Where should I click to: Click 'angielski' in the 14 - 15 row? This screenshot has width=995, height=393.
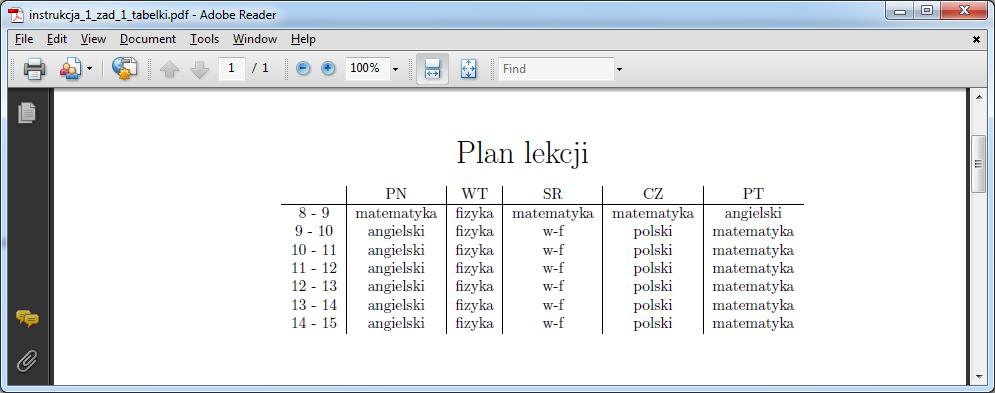[396, 324]
